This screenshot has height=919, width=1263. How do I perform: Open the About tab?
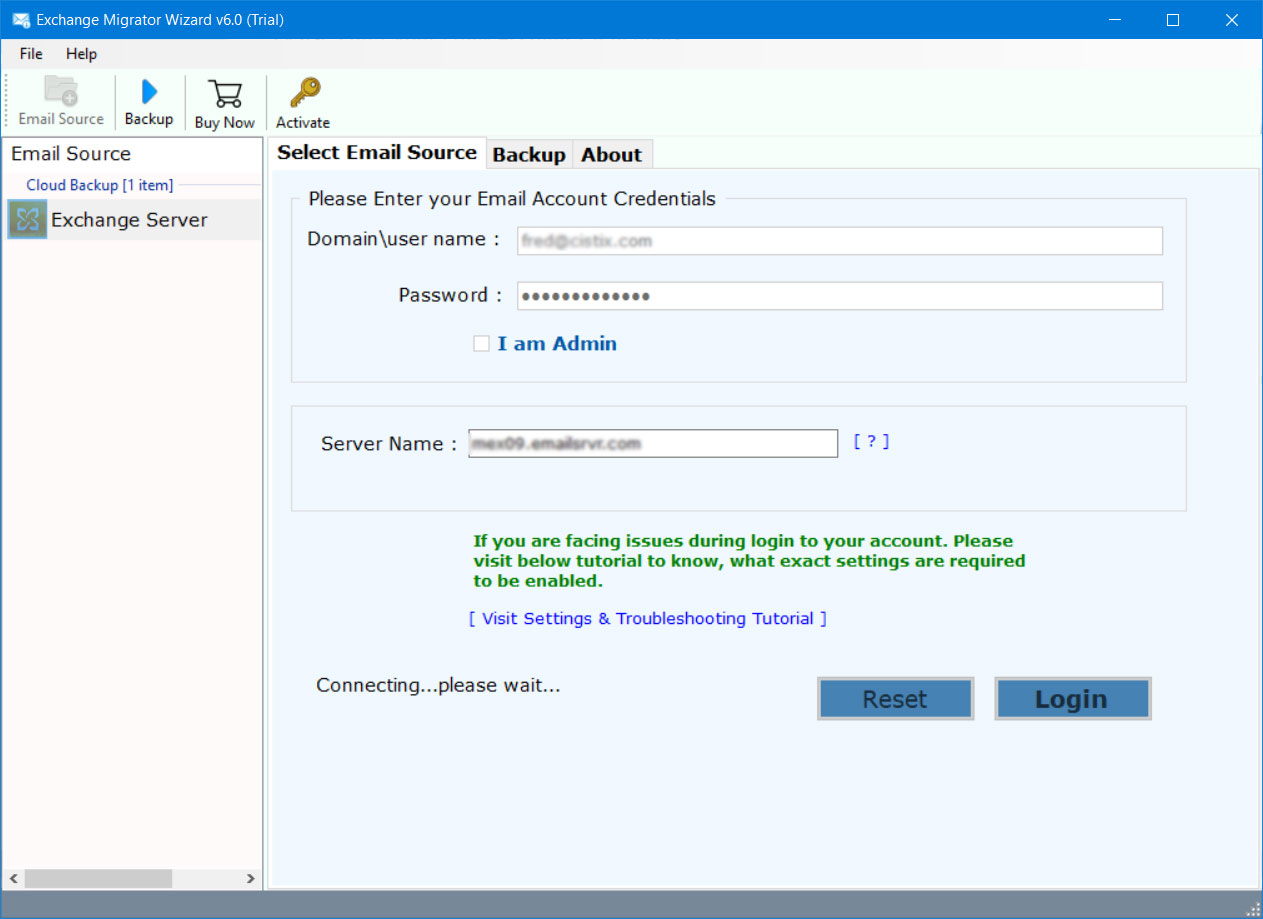[x=611, y=154]
